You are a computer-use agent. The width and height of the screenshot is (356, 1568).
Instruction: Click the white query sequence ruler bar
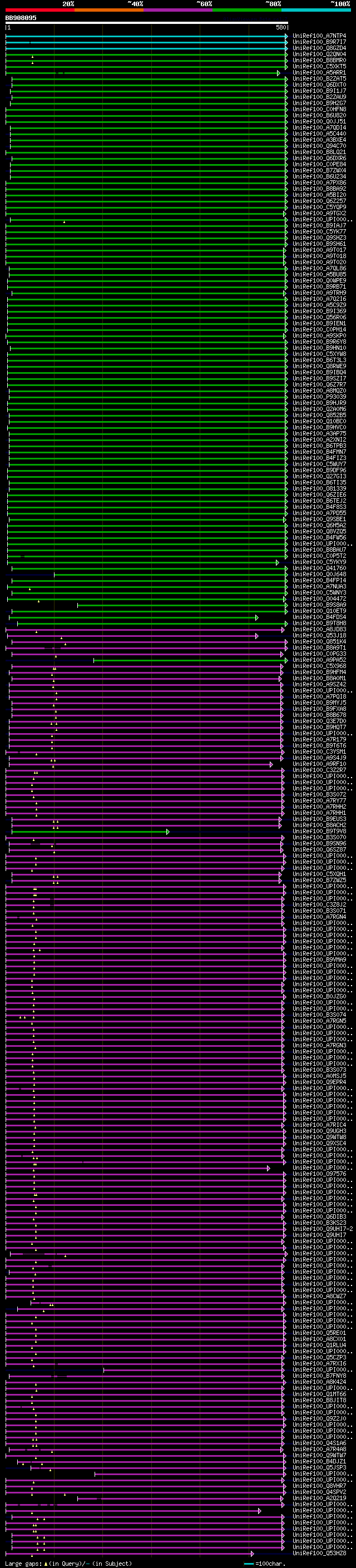147,23
